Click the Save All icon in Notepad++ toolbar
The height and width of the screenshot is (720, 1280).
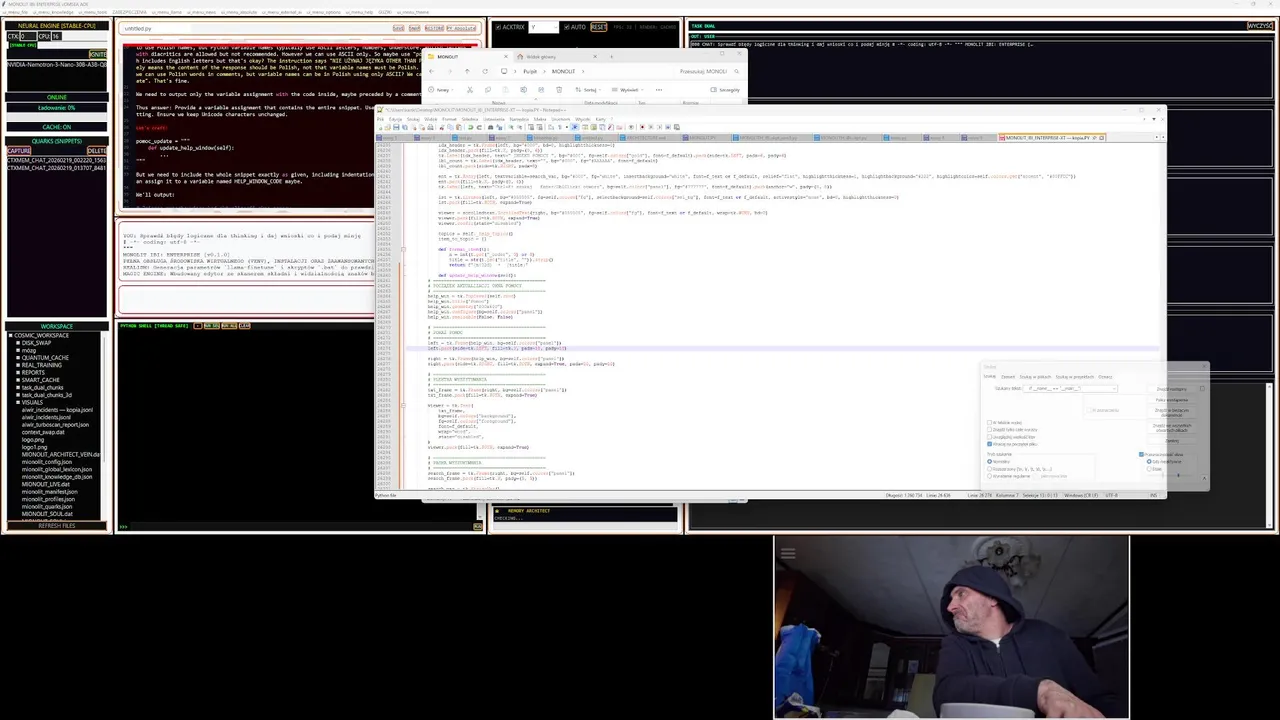405,127
